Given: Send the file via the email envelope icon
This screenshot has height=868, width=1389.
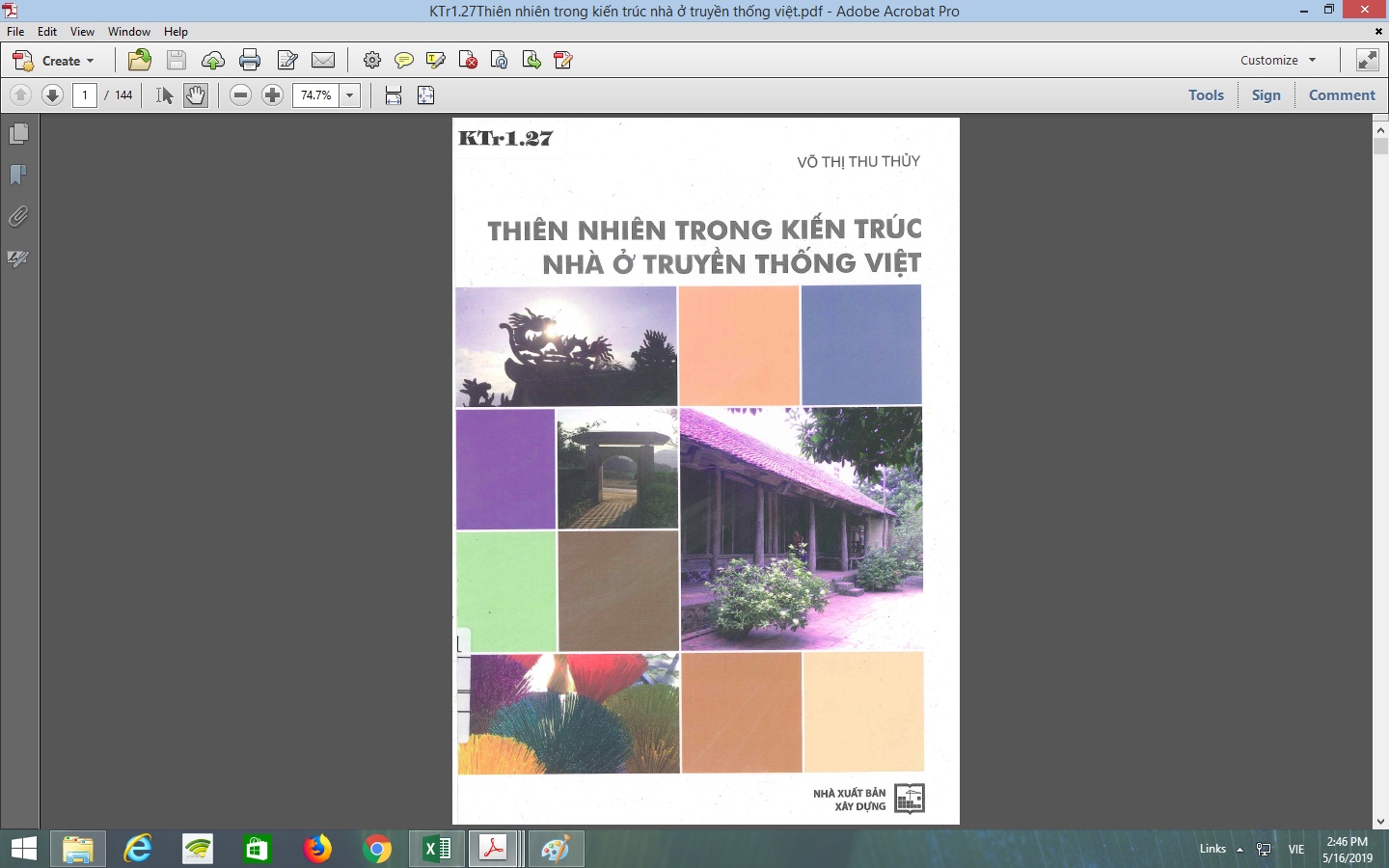Looking at the screenshot, I should pos(323,61).
